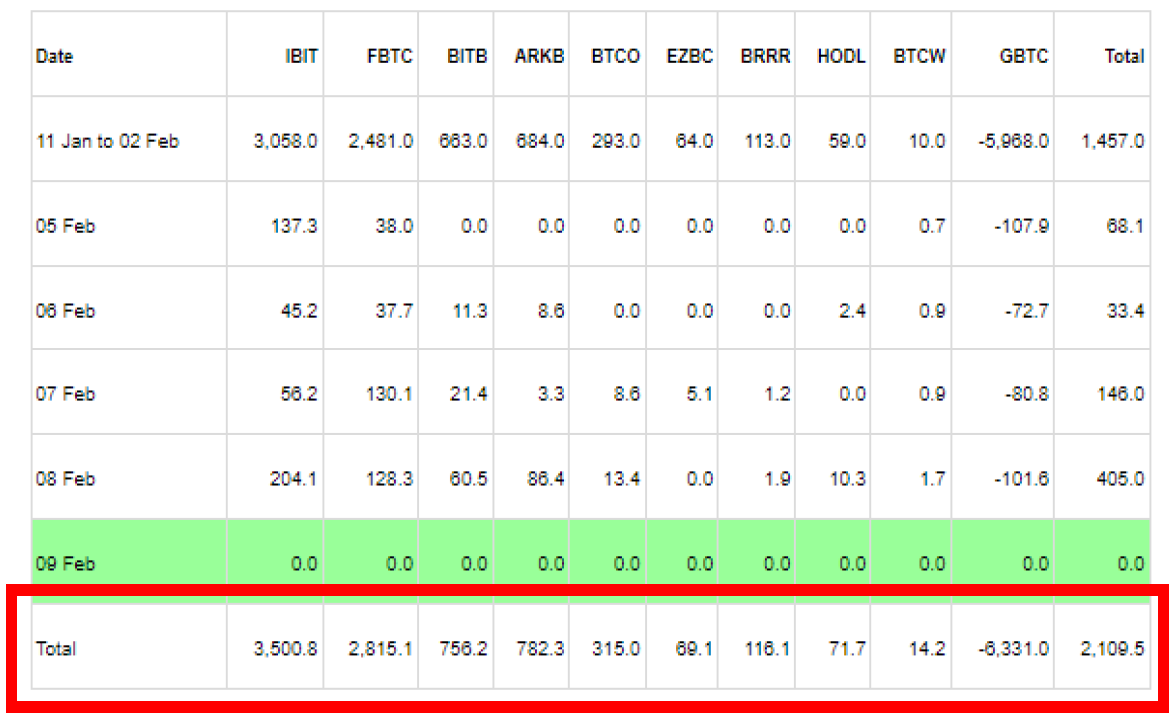Viewport: 1173px width, 718px height.
Task: Click HODL value 2.4
Action: tap(852, 310)
